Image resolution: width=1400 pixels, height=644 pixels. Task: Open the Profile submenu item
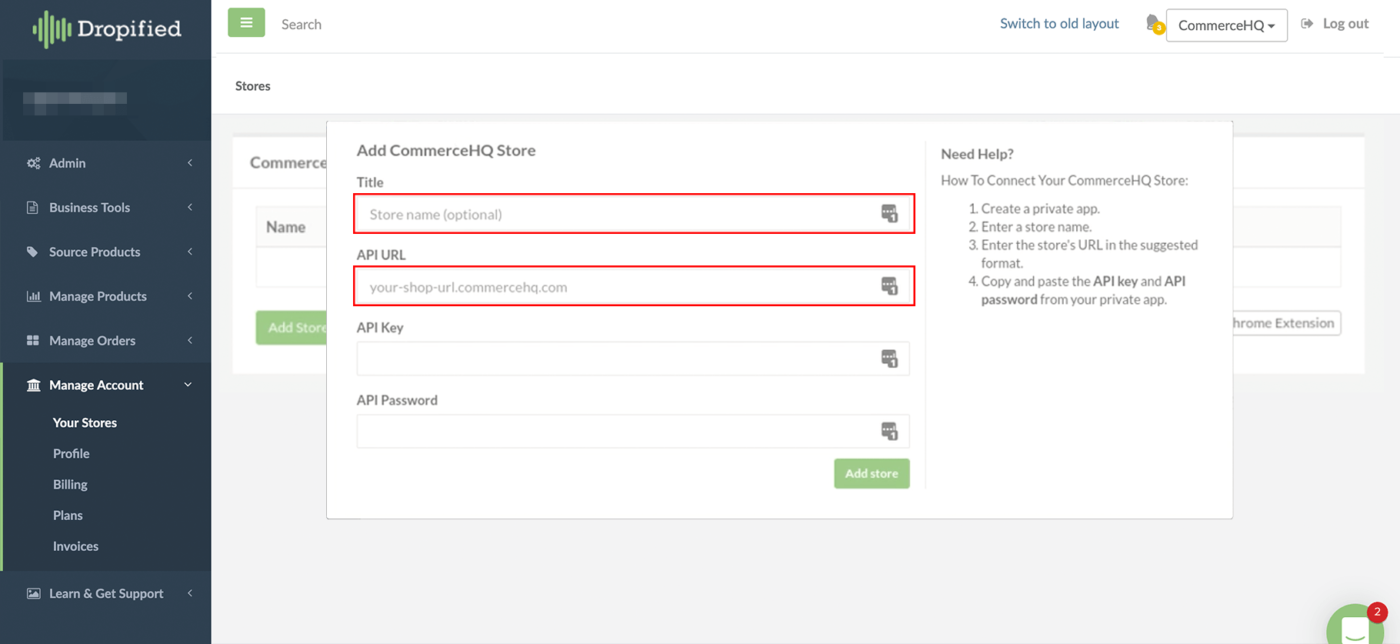[71, 454]
